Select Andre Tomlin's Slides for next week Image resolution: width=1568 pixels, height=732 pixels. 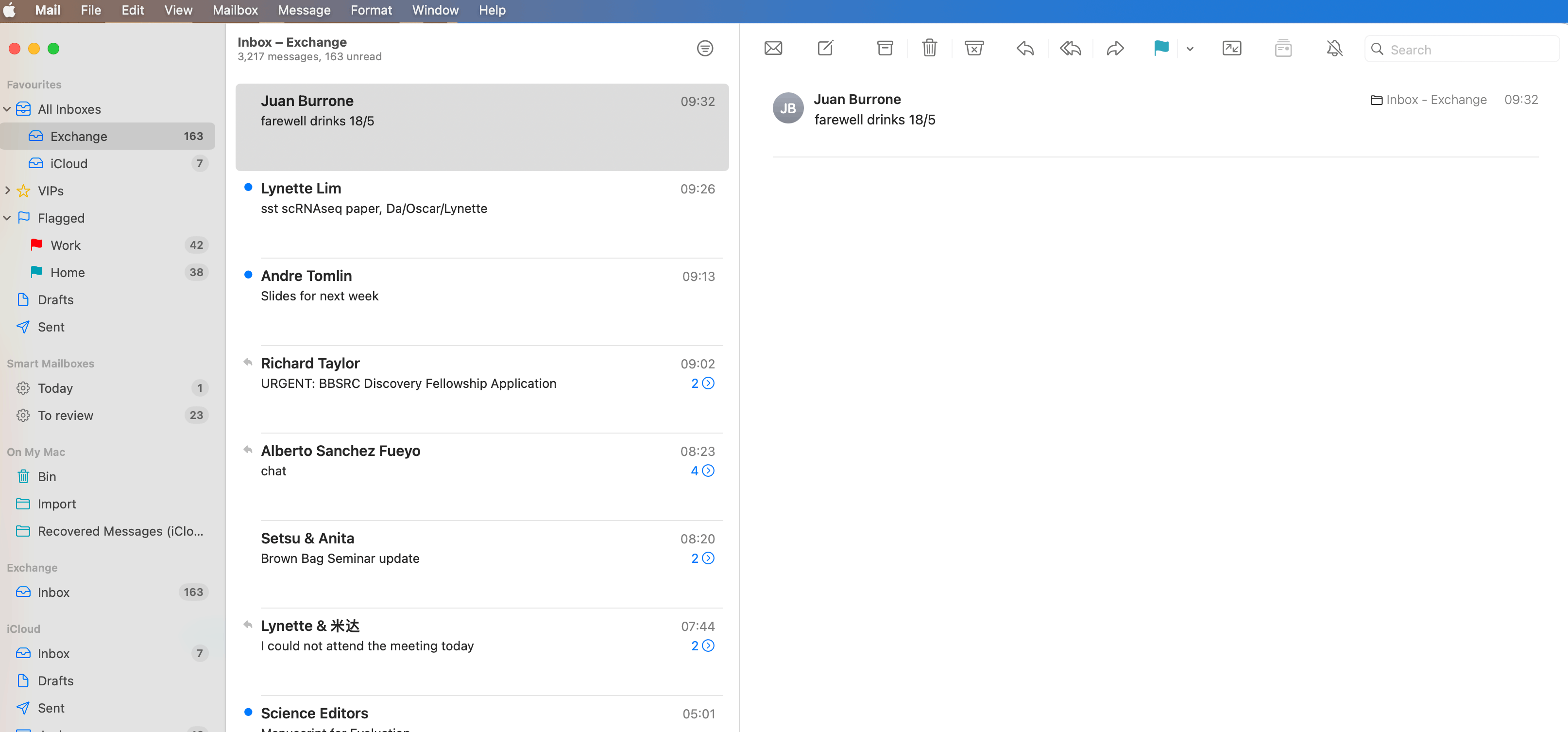(482, 302)
